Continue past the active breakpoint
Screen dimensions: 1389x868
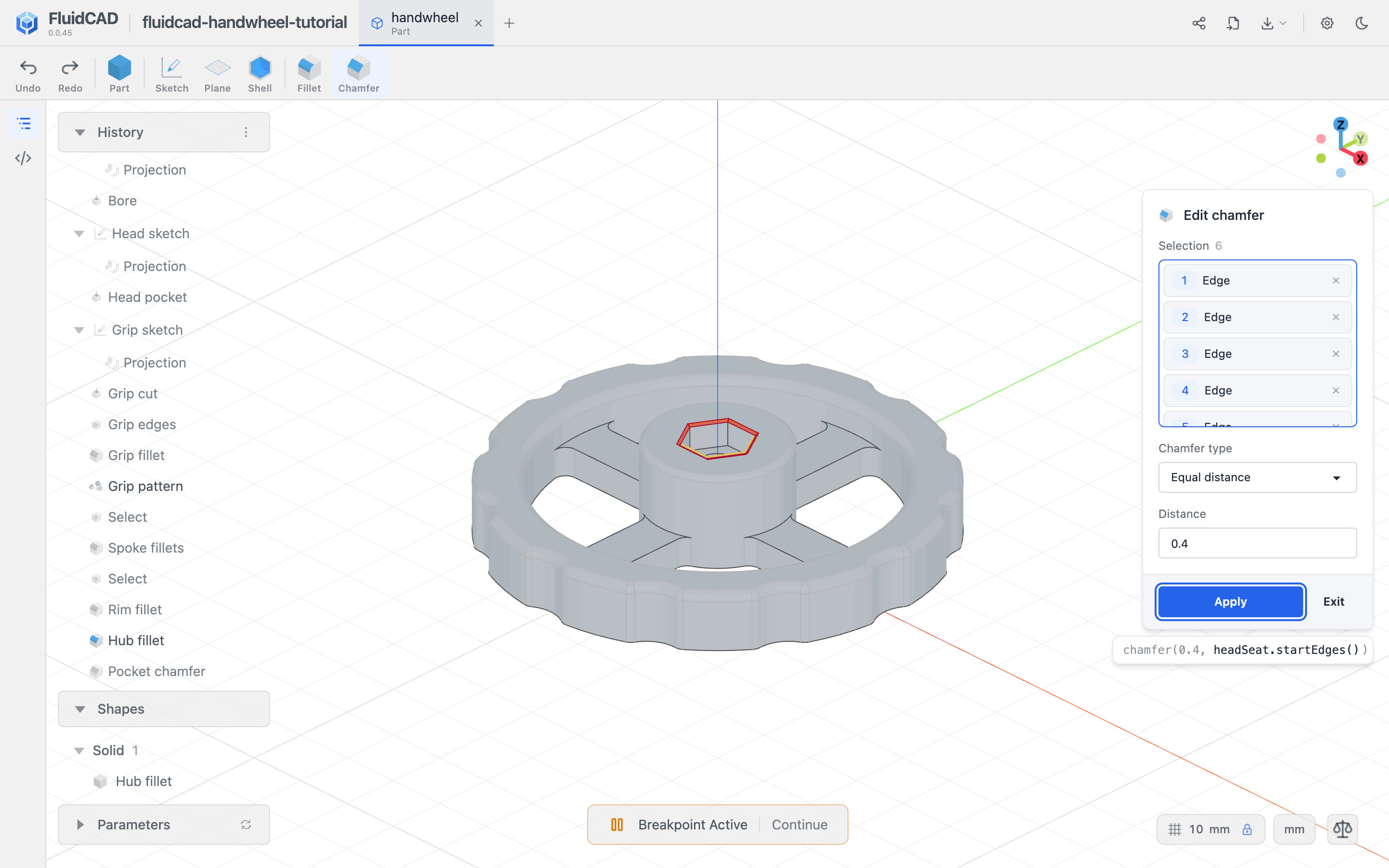pos(800,825)
